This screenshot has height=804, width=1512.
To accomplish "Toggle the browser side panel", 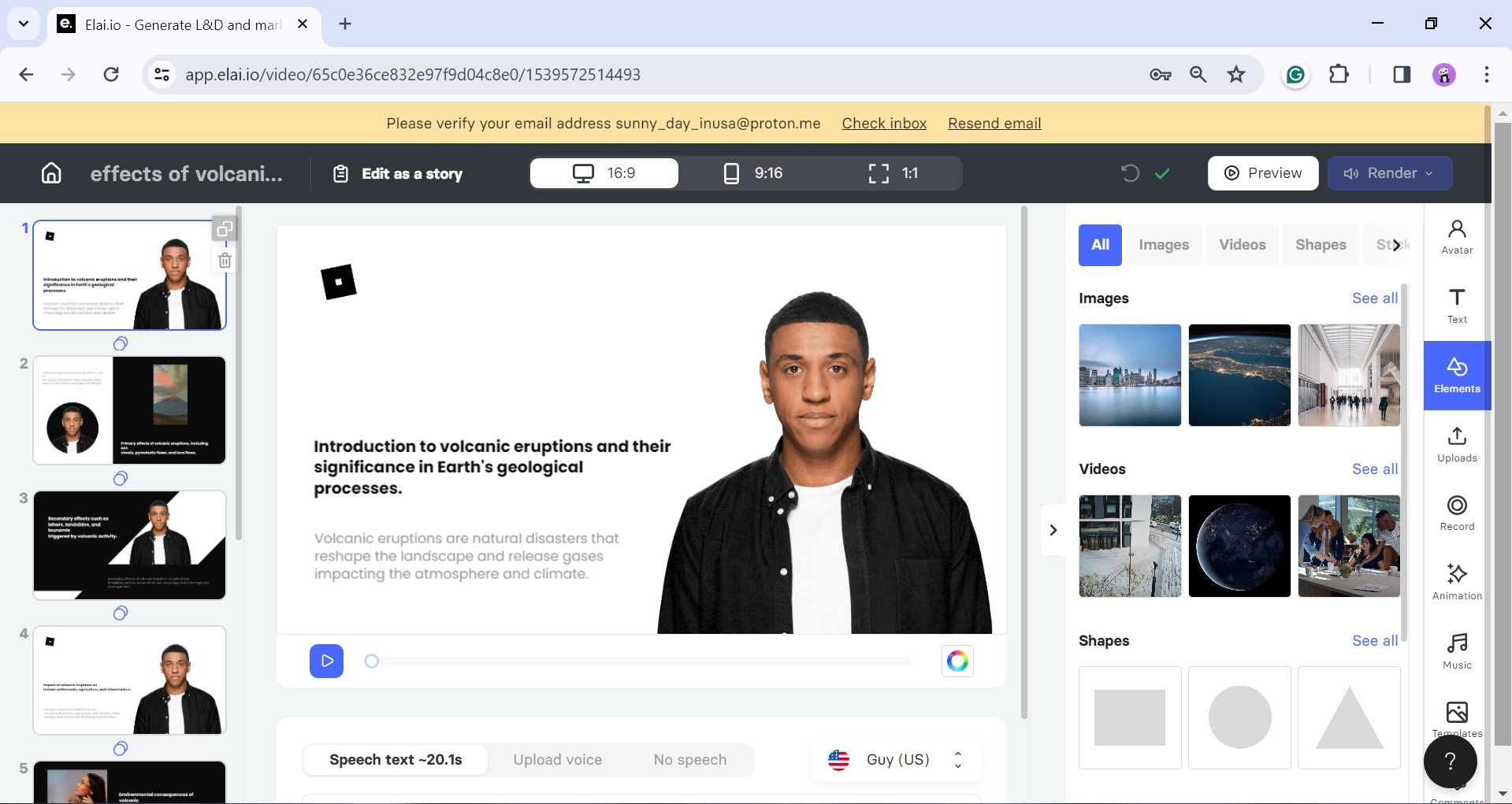I will pos(1402,75).
